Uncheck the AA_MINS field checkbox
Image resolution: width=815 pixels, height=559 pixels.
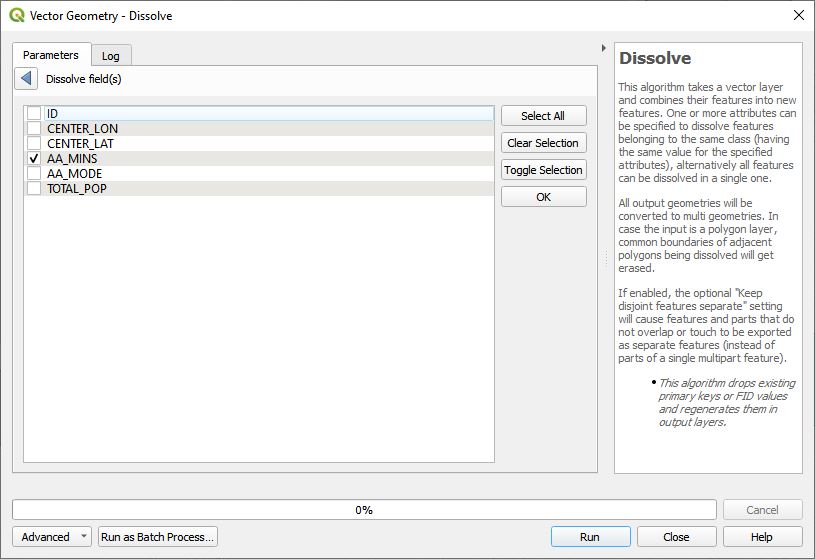pyautogui.click(x=34, y=159)
